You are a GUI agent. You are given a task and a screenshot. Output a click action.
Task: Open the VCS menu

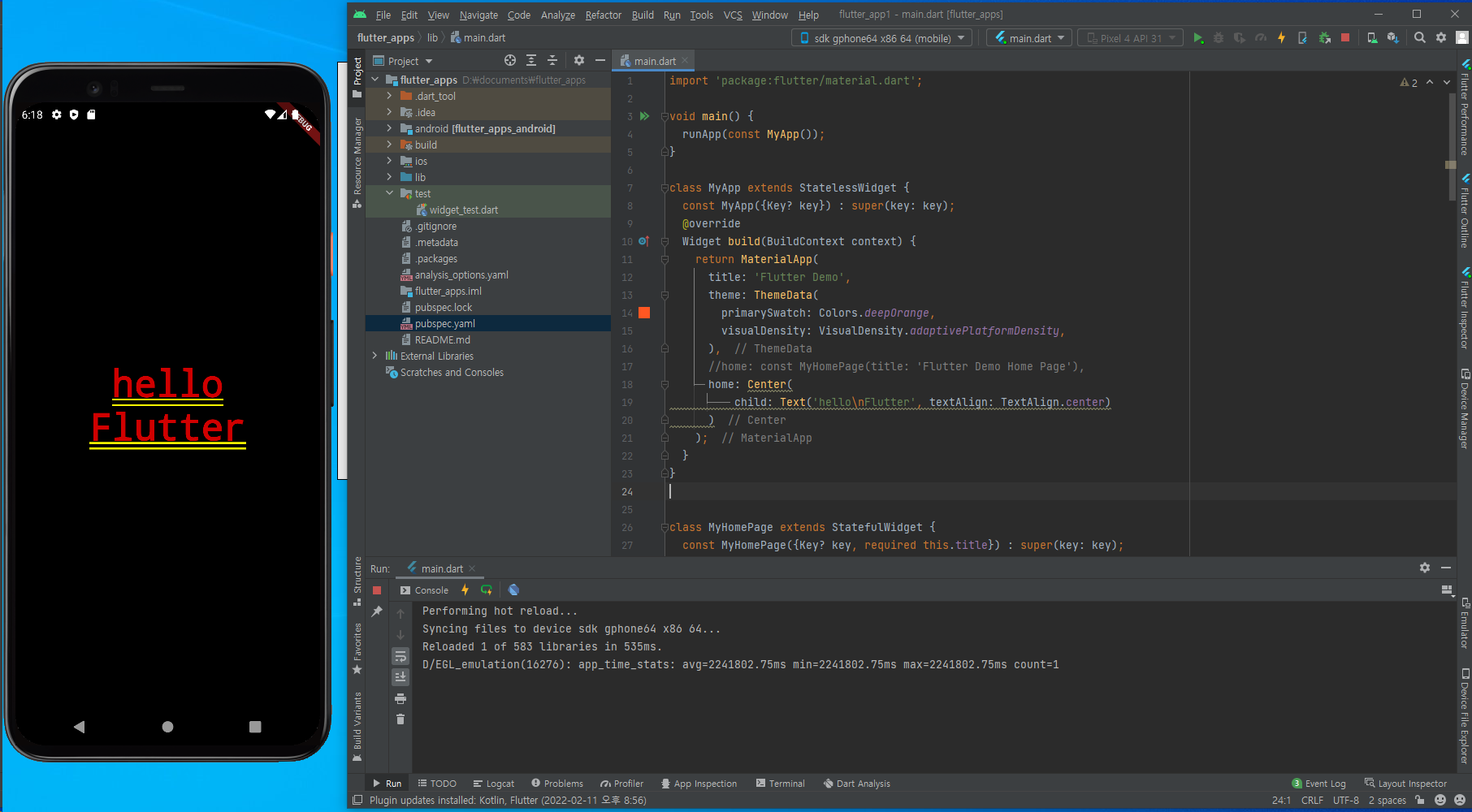click(x=733, y=15)
